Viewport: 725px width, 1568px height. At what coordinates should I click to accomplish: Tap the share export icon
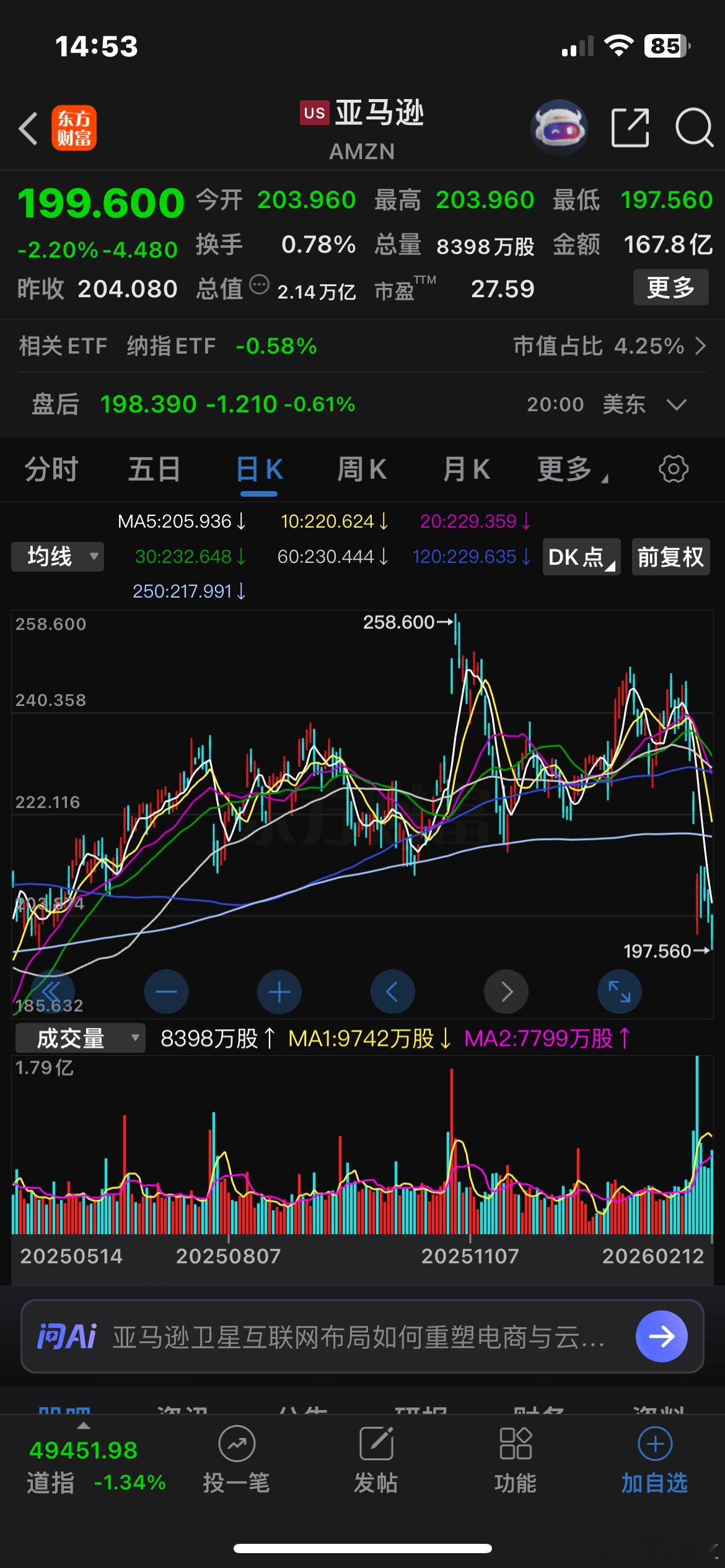(x=630, y=128)
